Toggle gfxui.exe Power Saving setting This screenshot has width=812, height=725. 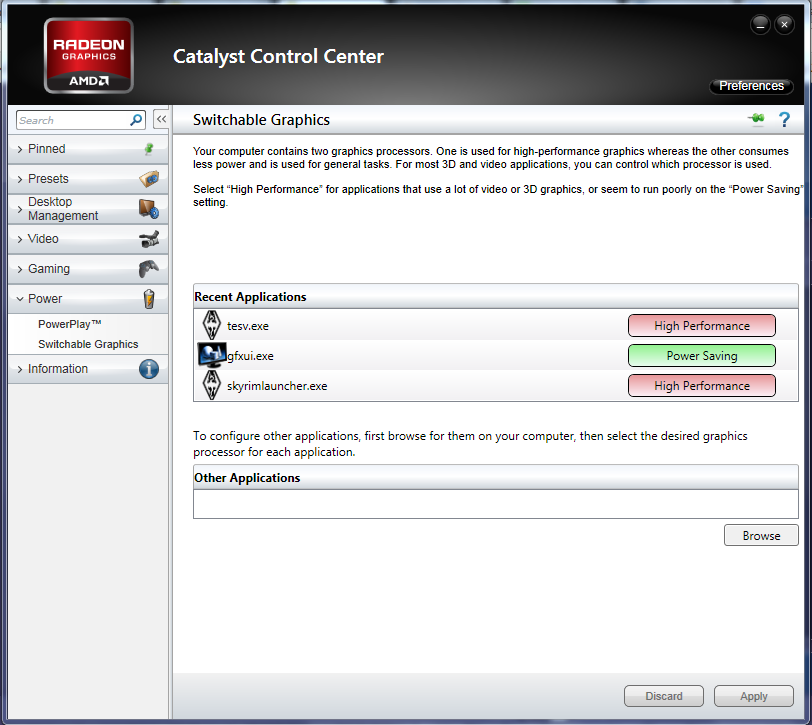[702, 356]
